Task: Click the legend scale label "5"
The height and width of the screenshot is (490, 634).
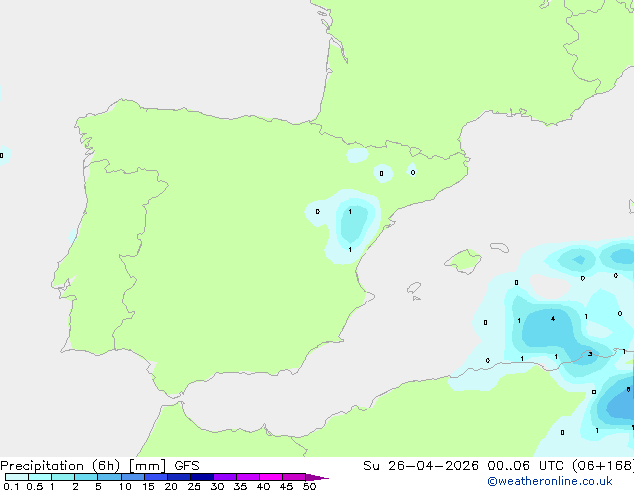Action: click(x=98, y=486)
